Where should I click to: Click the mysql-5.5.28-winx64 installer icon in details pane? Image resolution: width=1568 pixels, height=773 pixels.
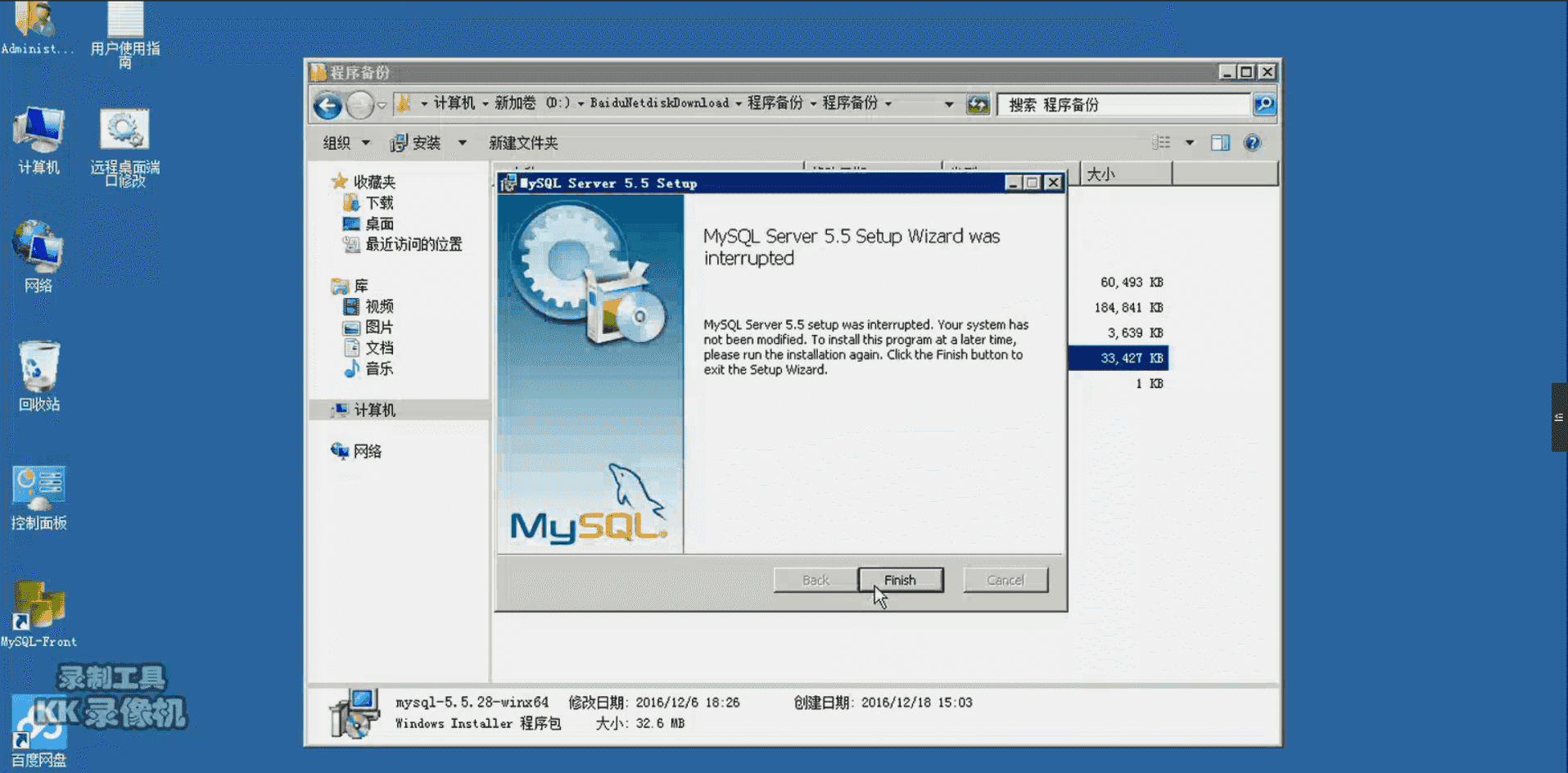coord(355,713)
